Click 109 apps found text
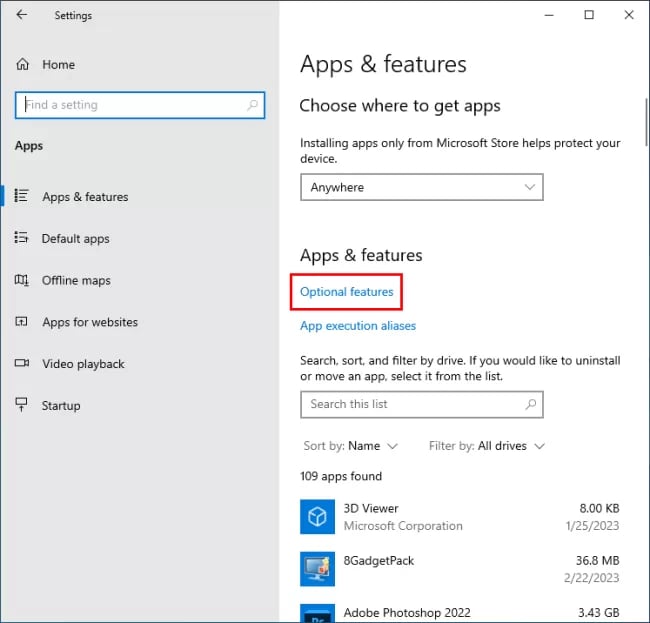The image size is (650, 623). 341,476
